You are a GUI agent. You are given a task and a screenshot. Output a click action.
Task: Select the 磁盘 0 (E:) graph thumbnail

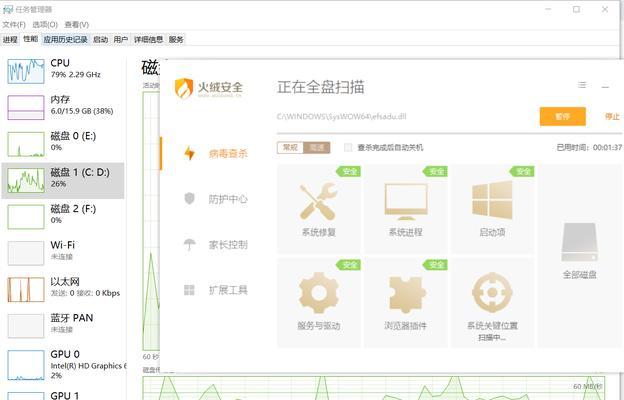(26, 144)
